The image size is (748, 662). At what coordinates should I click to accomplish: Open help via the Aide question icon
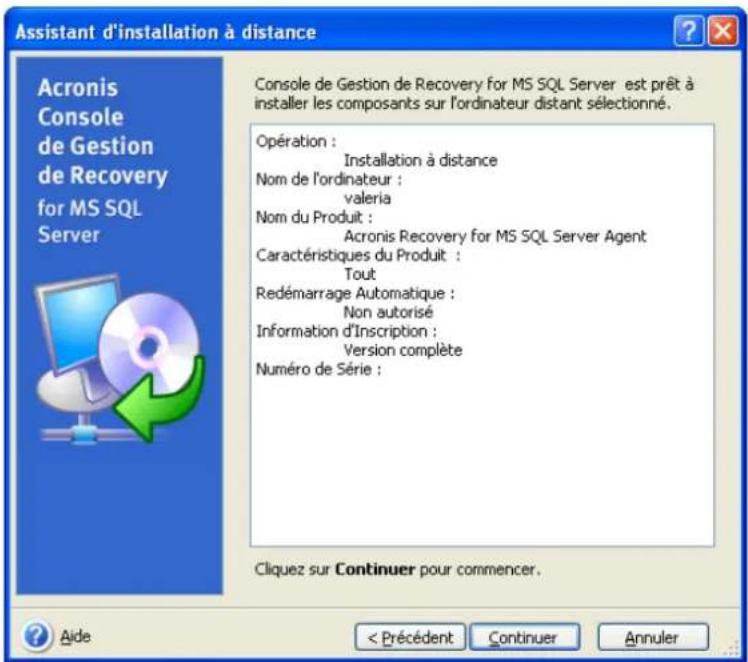click(36, 636)
